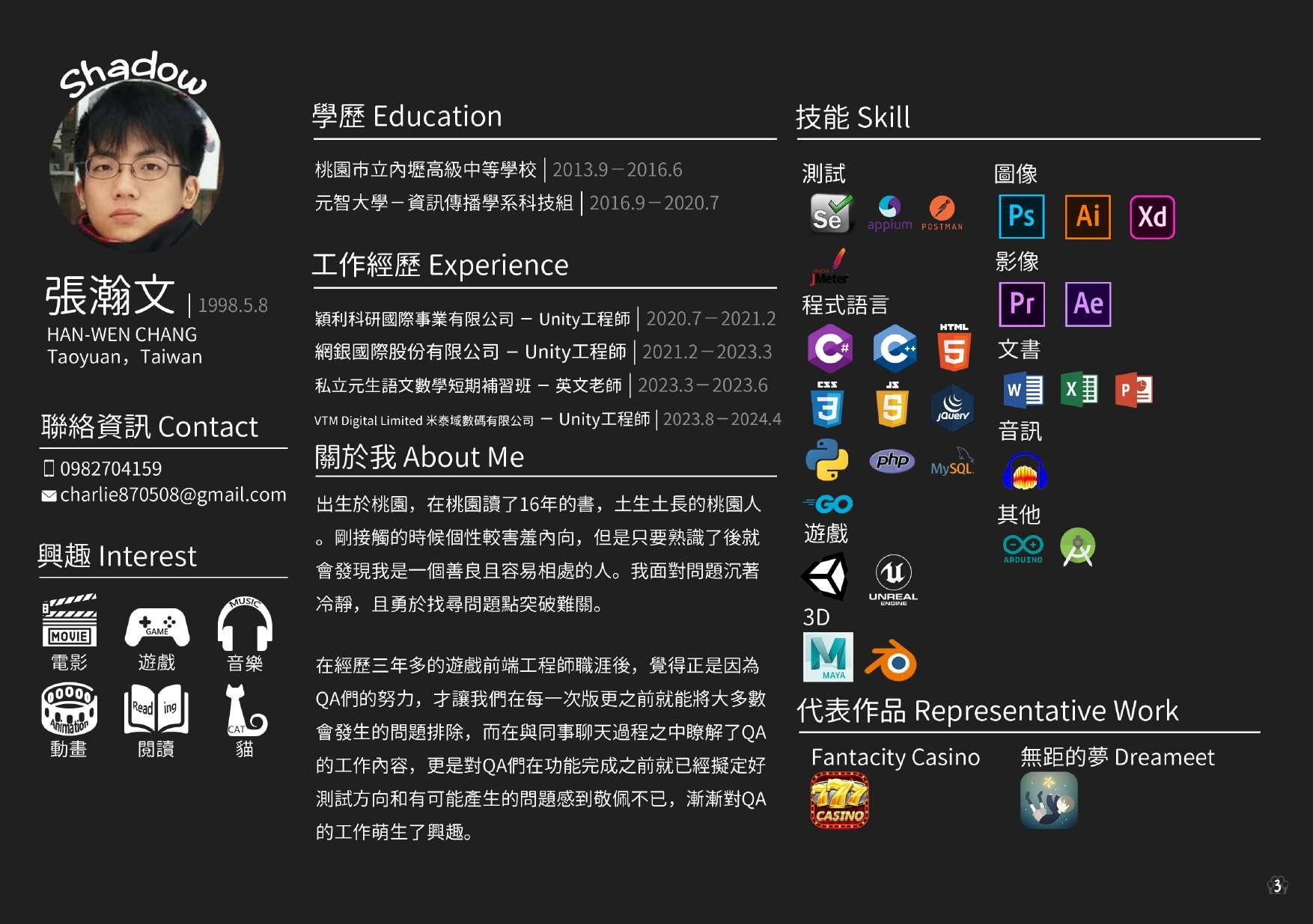The width and height of the screenshot is (1313, 924).
Task: Click the Unity engine icon
Action: coord(825,576)
